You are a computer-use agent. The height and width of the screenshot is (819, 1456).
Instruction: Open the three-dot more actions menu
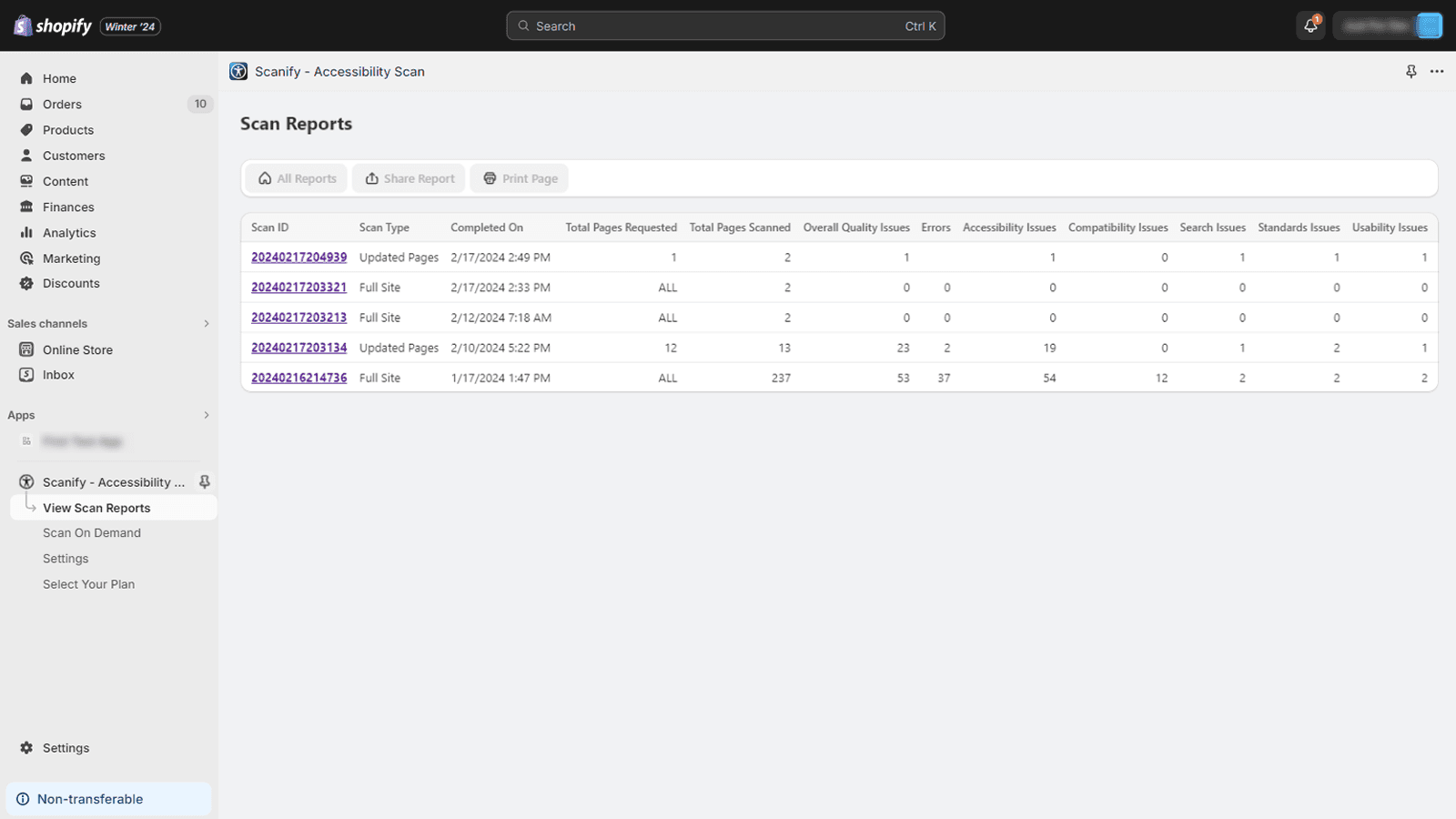(1437, 72)
